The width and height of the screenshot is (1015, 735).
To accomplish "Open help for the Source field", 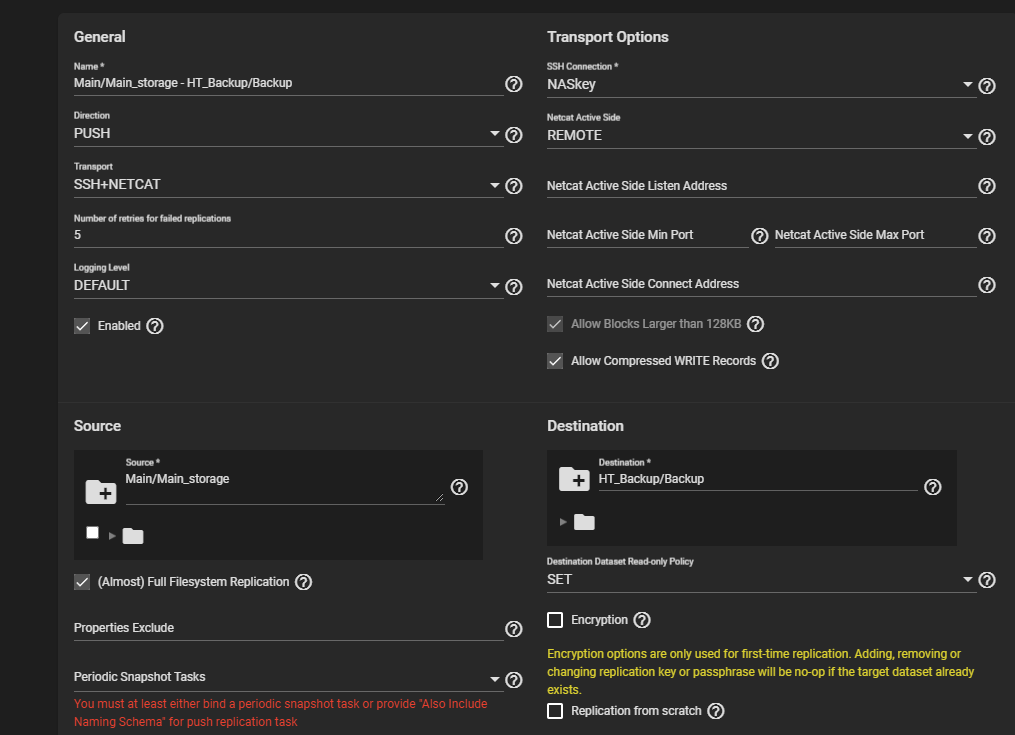I will point(459,487).
